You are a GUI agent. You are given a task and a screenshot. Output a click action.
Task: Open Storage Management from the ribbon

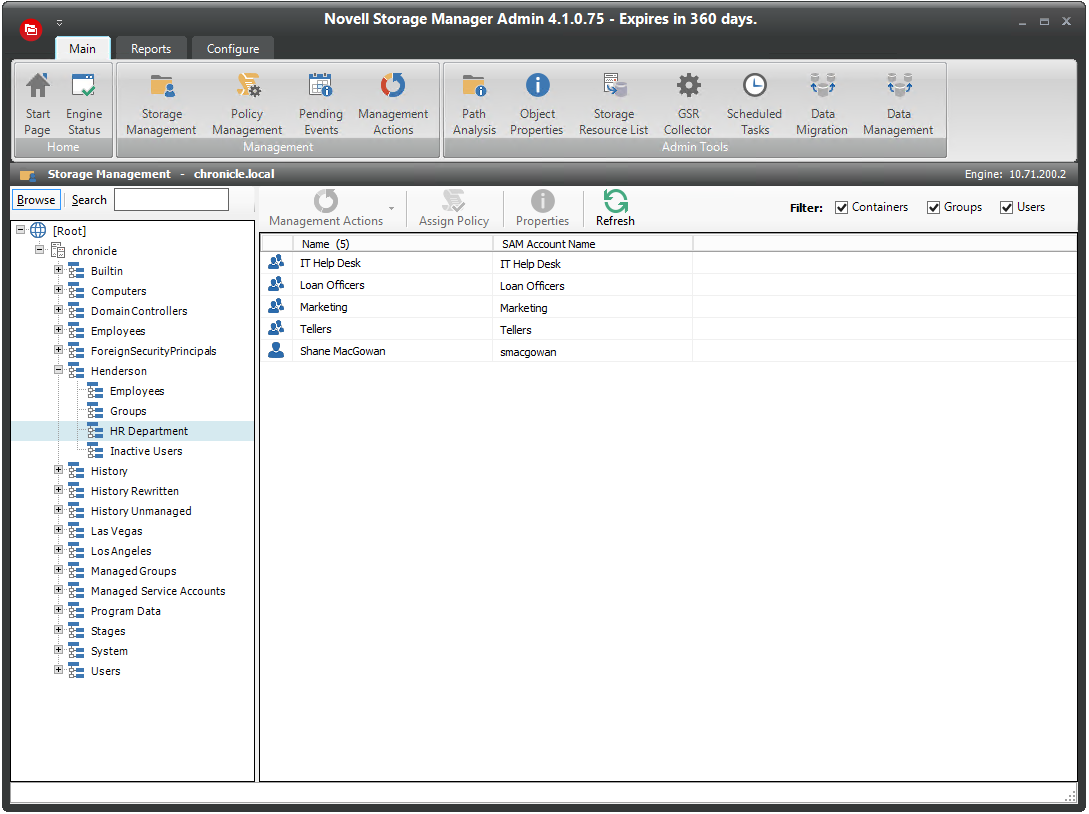[x=161, y=104]
